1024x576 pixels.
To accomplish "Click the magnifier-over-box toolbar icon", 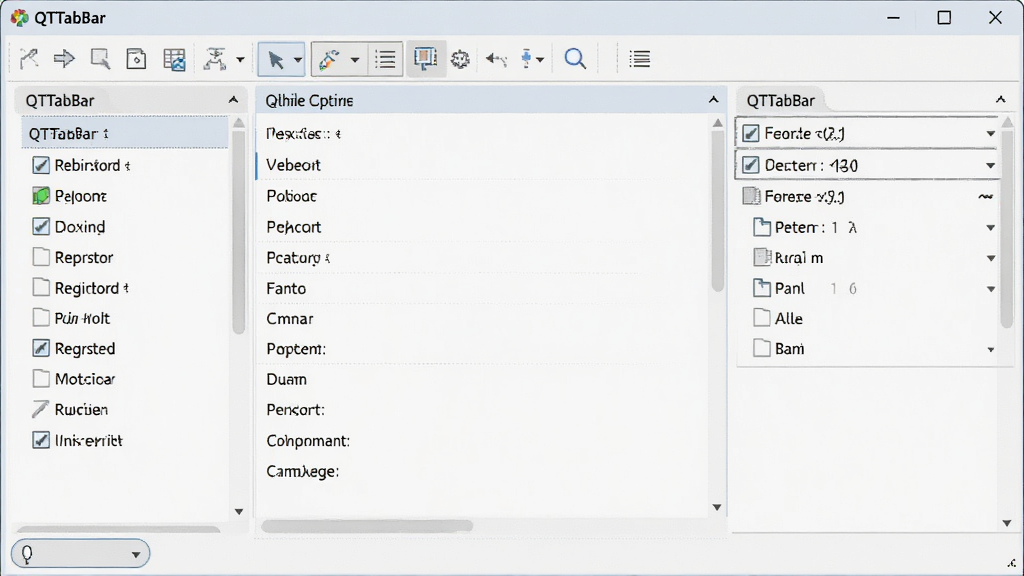I will 100,59.
